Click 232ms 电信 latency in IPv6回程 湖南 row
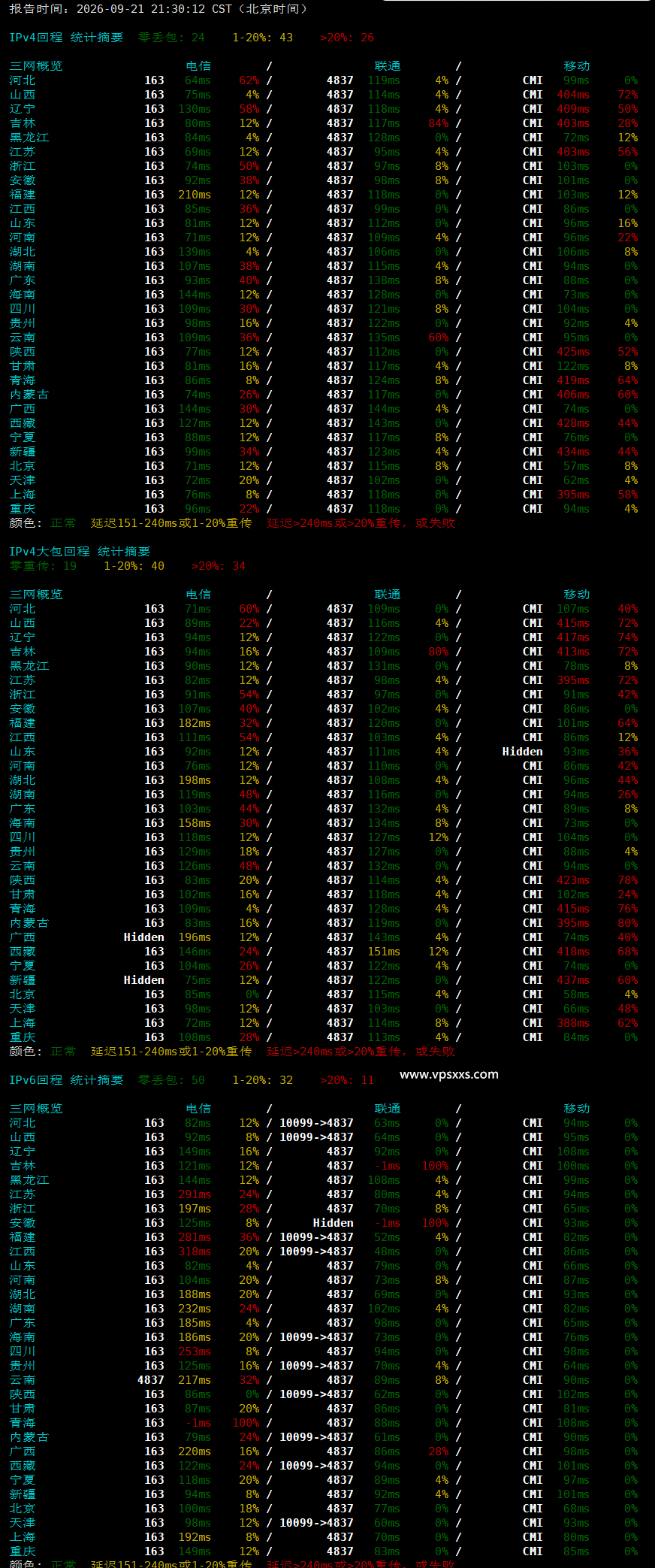The height and width of the screenshot is (1568, 655). point(195,1309)
